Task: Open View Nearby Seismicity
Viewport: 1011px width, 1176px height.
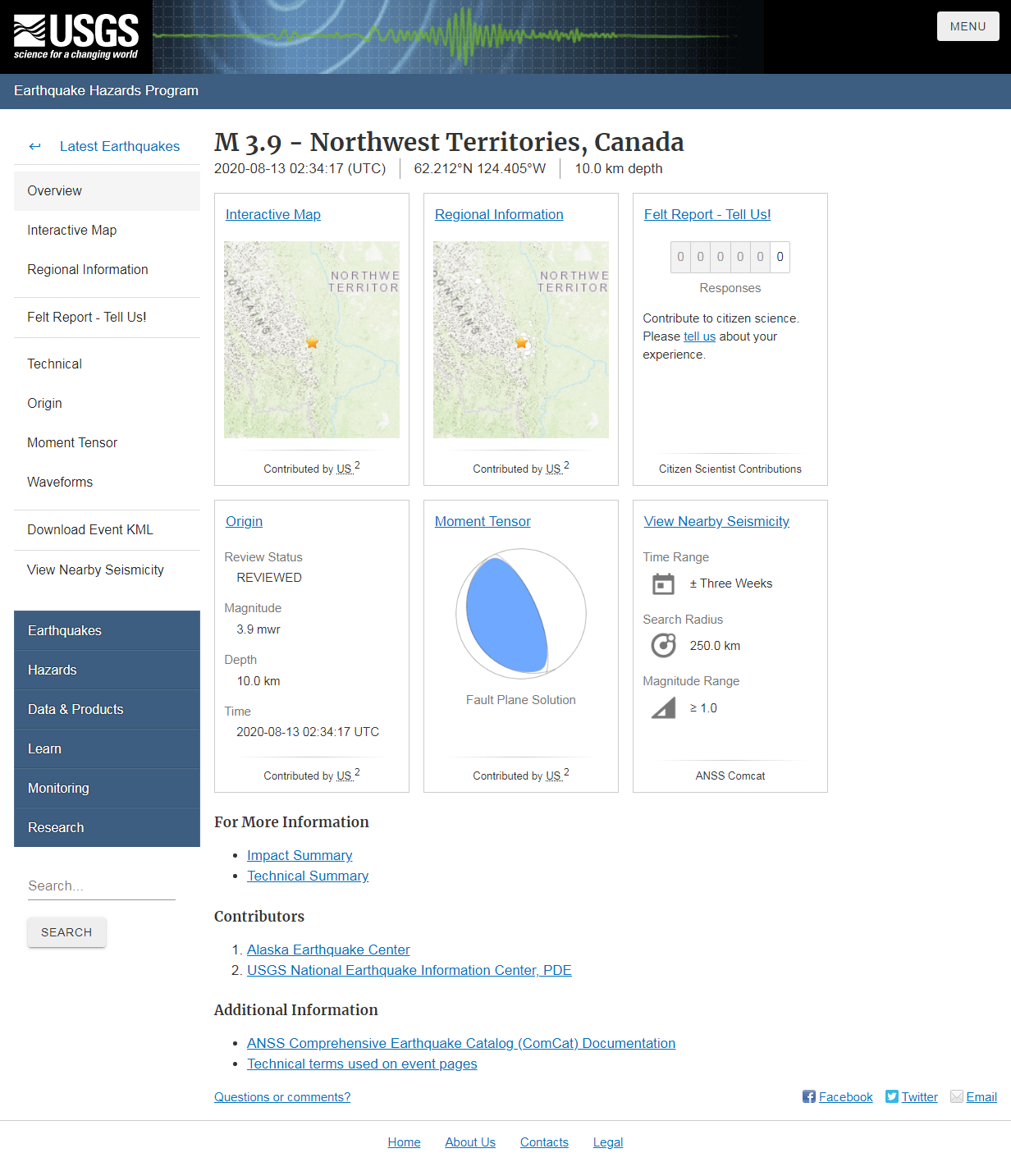Action: [x=716, y=521]
